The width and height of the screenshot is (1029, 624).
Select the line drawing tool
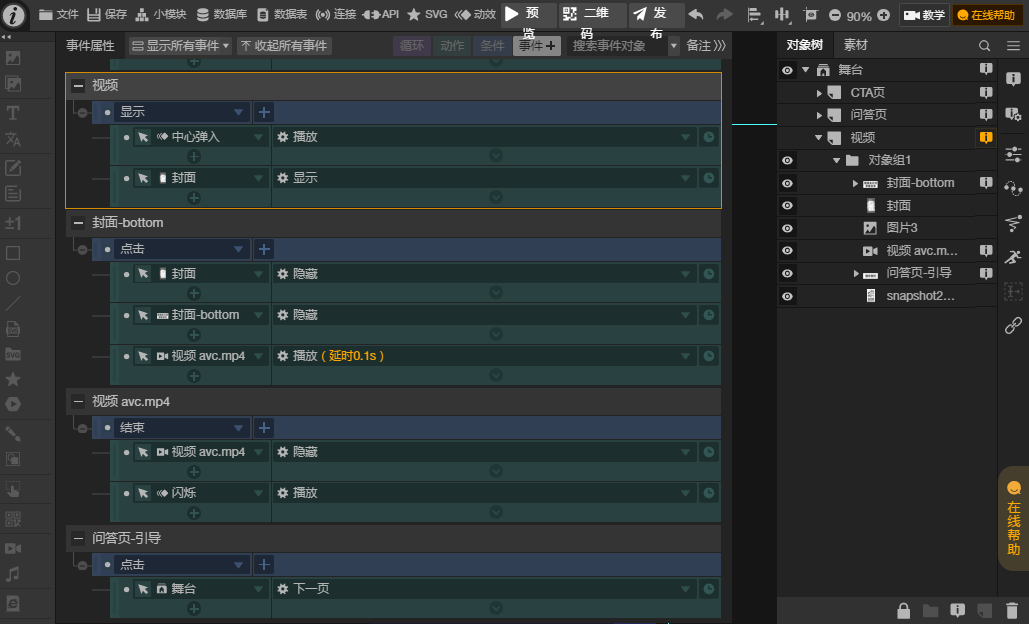[x=12, y=303]
